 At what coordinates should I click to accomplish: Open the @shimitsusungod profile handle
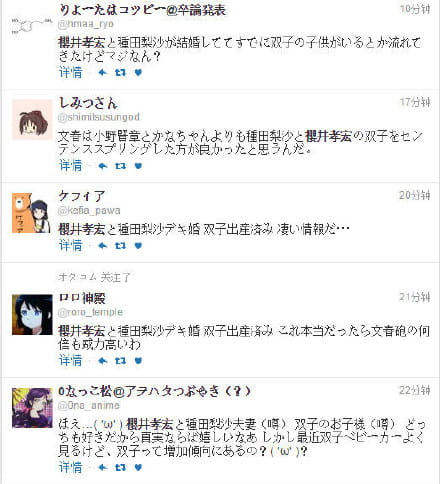tap(99, 117)
